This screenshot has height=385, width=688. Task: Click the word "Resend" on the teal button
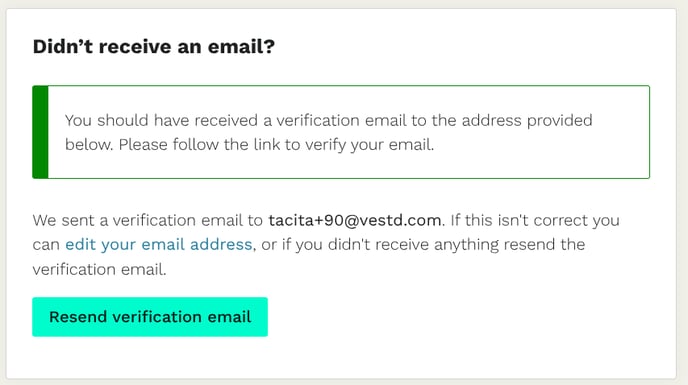78,317
